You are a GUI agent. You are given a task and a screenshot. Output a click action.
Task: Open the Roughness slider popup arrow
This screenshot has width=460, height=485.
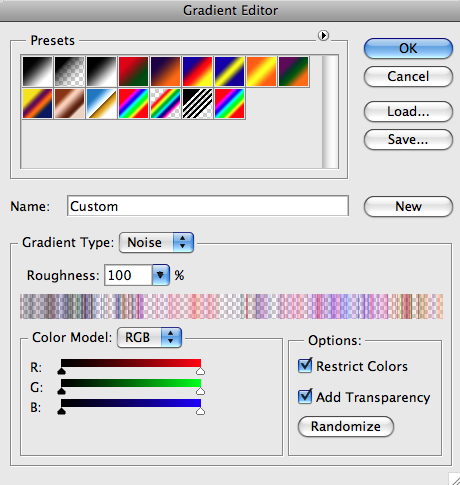coord(161,275)
